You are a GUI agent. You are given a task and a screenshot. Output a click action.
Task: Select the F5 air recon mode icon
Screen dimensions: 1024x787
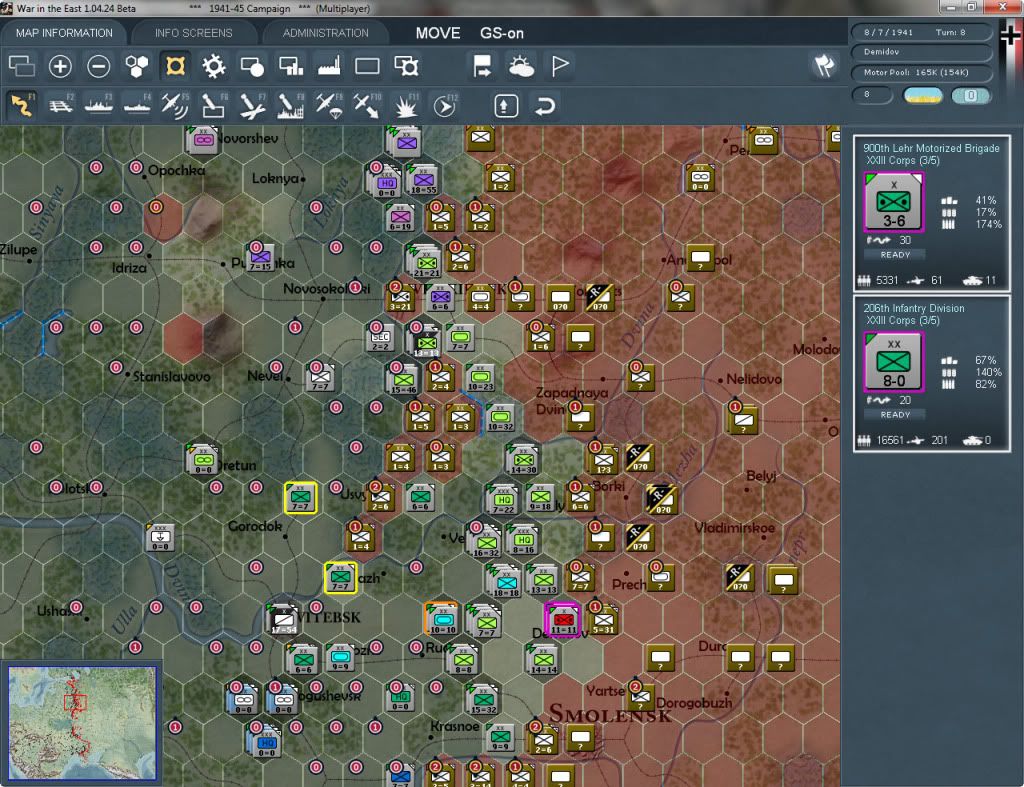coord(175,105)
